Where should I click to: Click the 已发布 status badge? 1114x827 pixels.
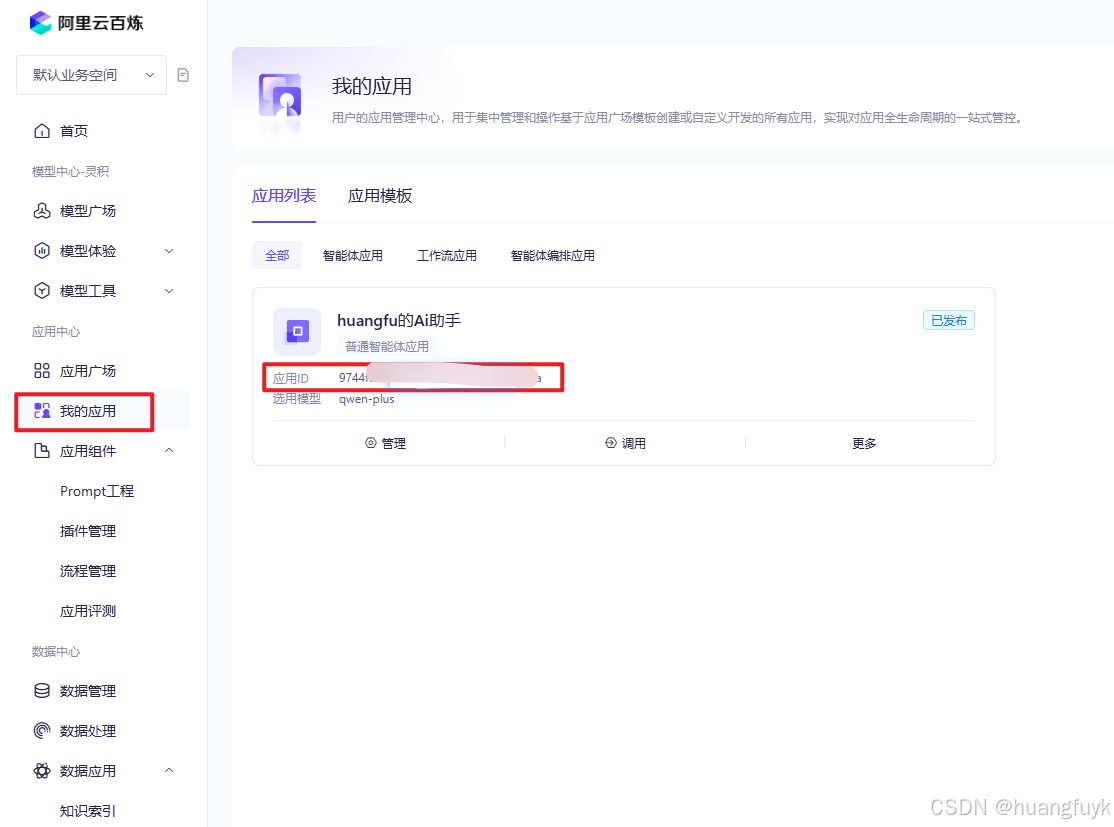point(948,320)
